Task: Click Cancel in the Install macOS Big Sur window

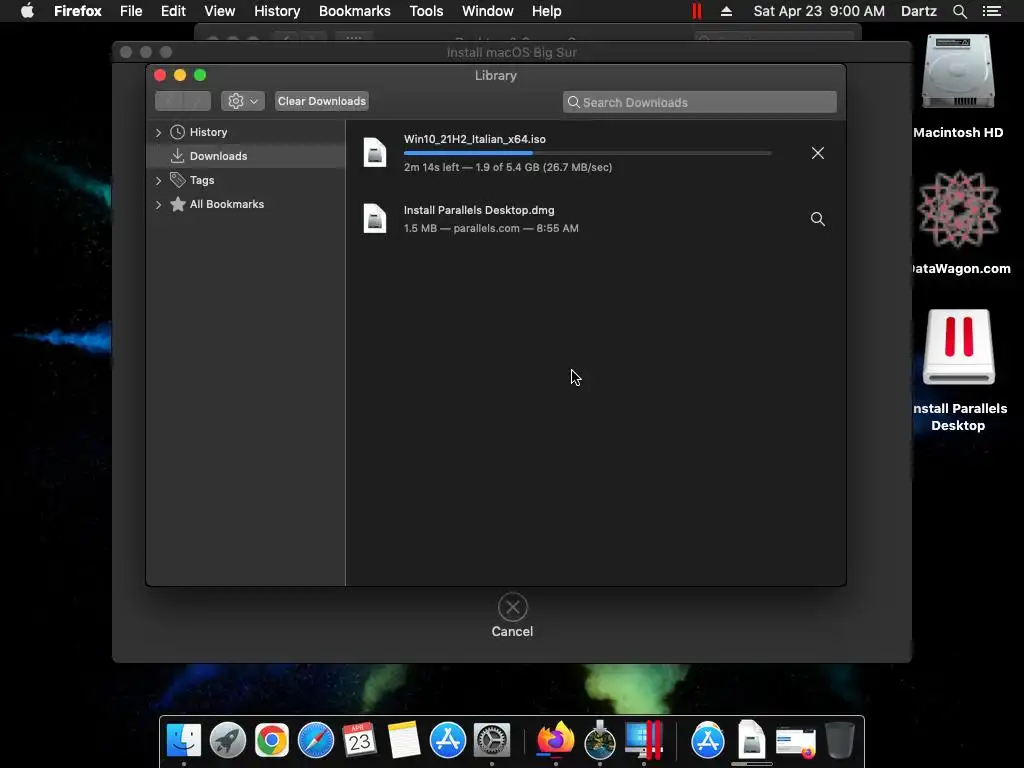Action: click(x=513, y=615)
